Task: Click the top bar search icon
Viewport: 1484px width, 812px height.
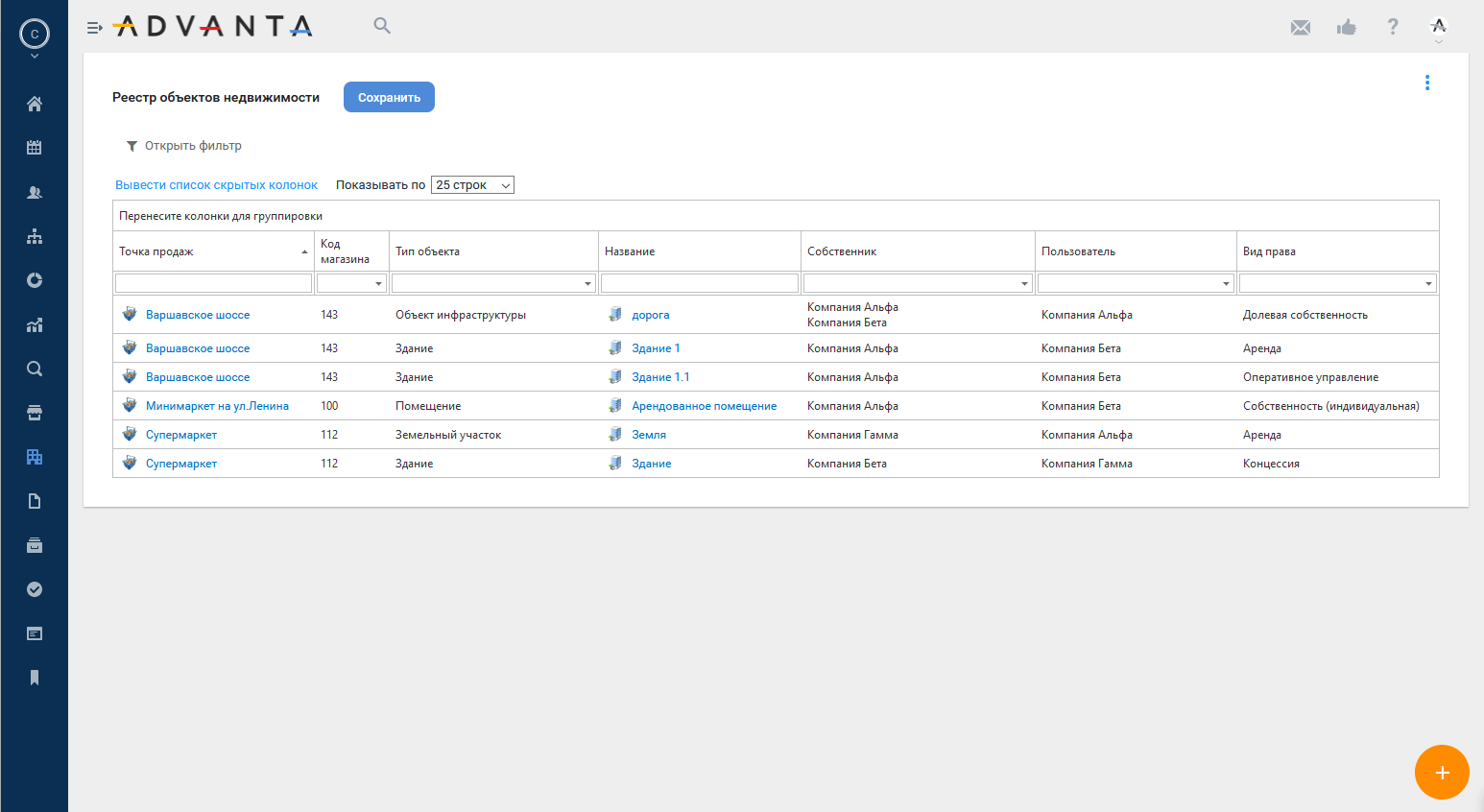Action: 382,26
